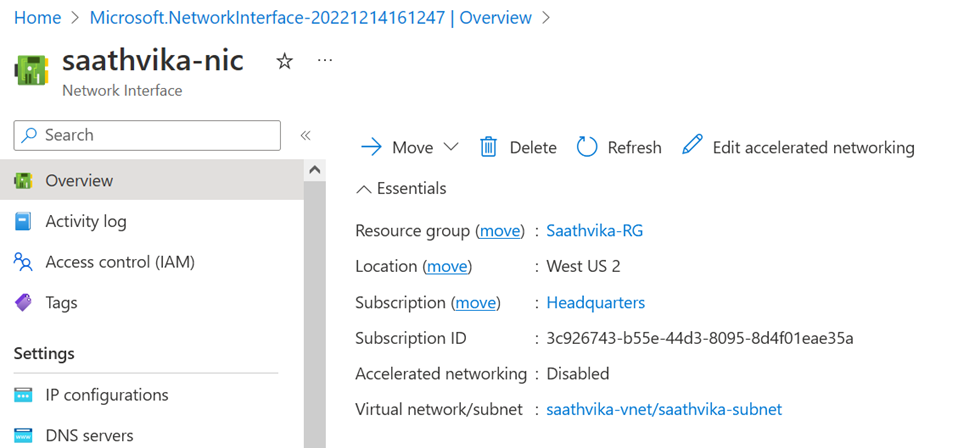Image resolution: width=975 pixels, height=448 pixels.
Task: Click the IP configurations icon
Action: pyautogui.click(x=23, y=395)
